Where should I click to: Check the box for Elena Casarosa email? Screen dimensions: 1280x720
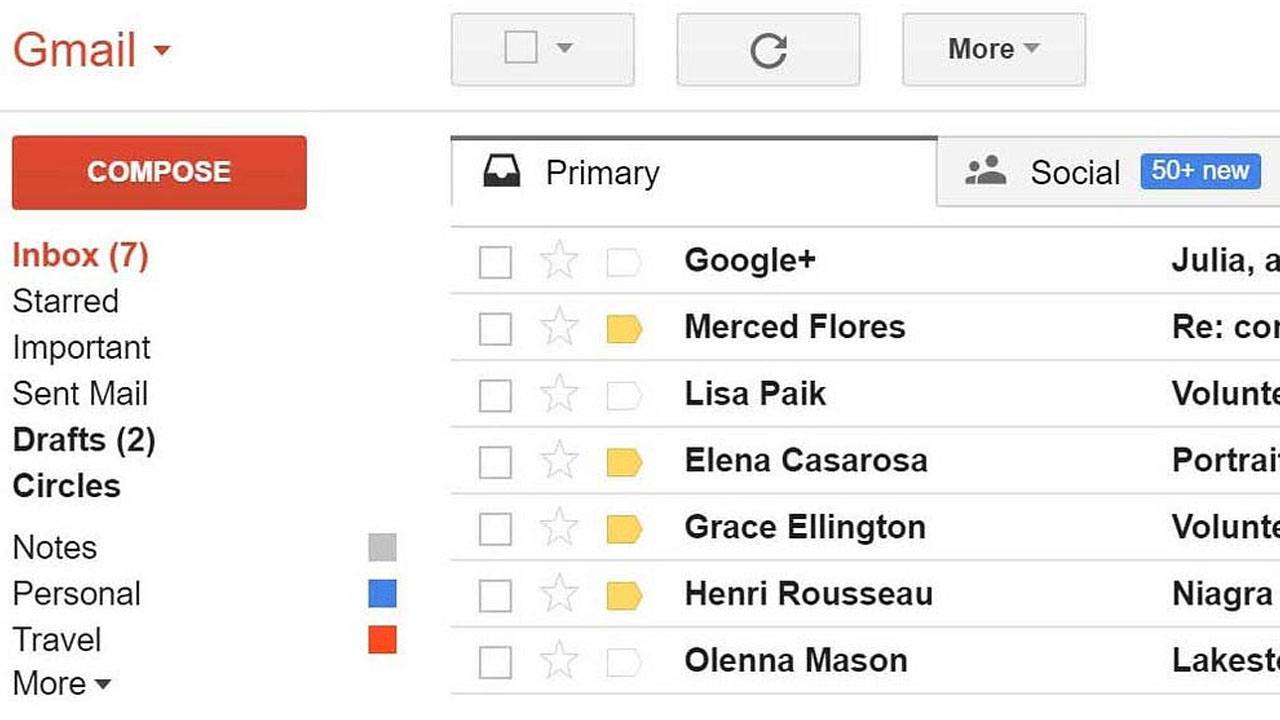(x=495, y=462)
